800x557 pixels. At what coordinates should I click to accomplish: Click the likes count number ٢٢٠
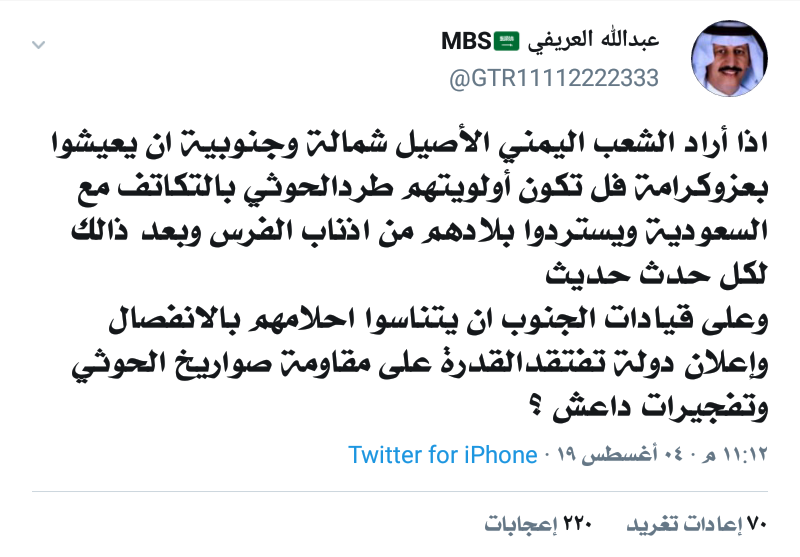click(577, 523)
